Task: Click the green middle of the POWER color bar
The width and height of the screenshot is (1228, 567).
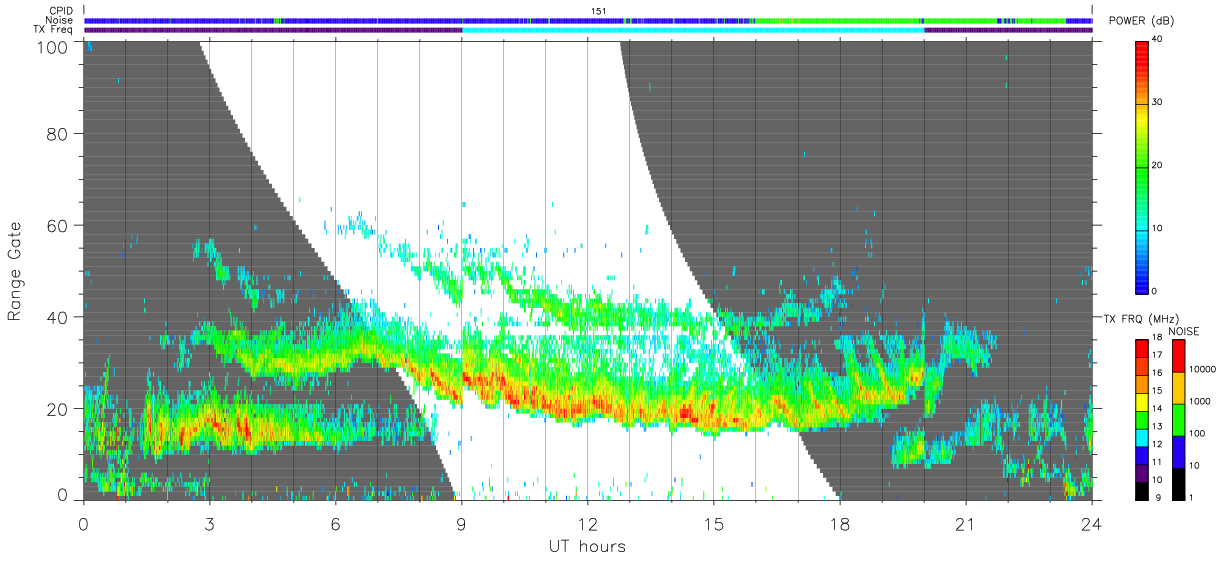Action: (x=1142, y=165)
